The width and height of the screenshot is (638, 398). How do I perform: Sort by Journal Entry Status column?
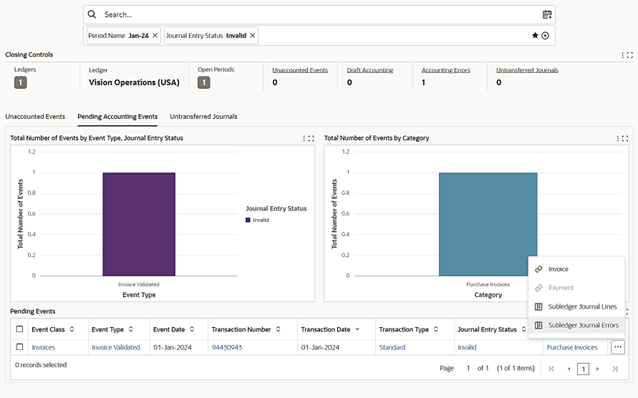tap(524, 329)
